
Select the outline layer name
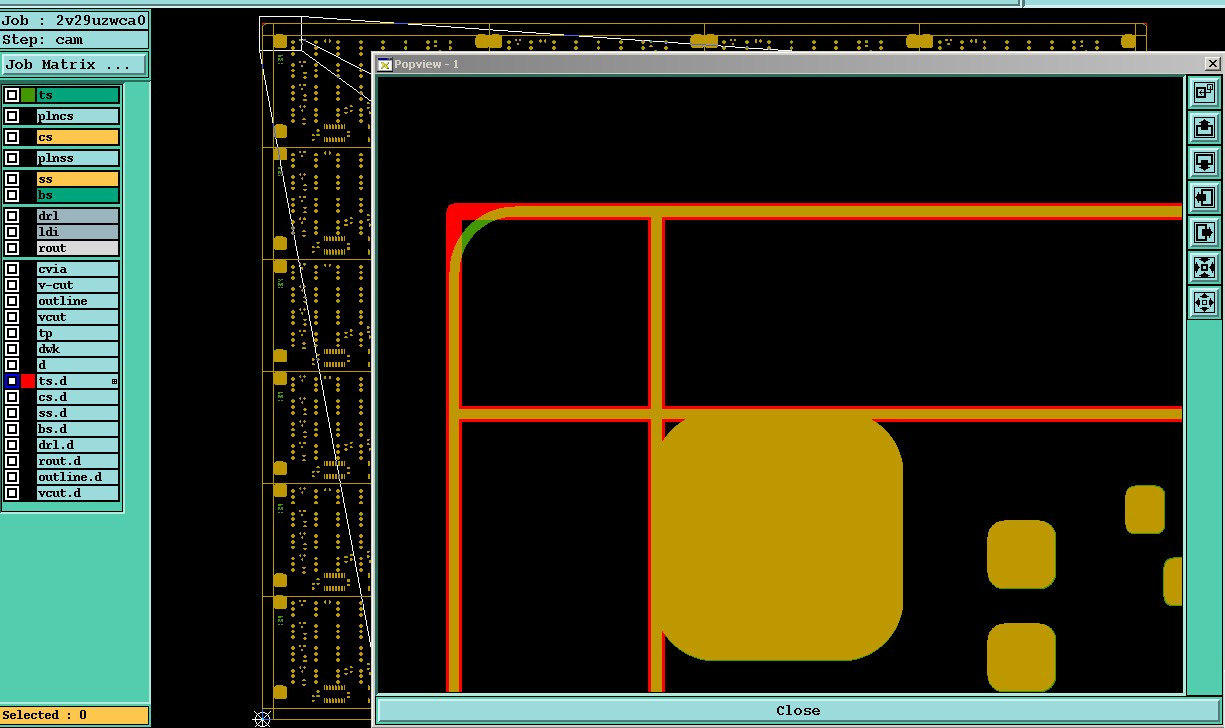point(78,301)
